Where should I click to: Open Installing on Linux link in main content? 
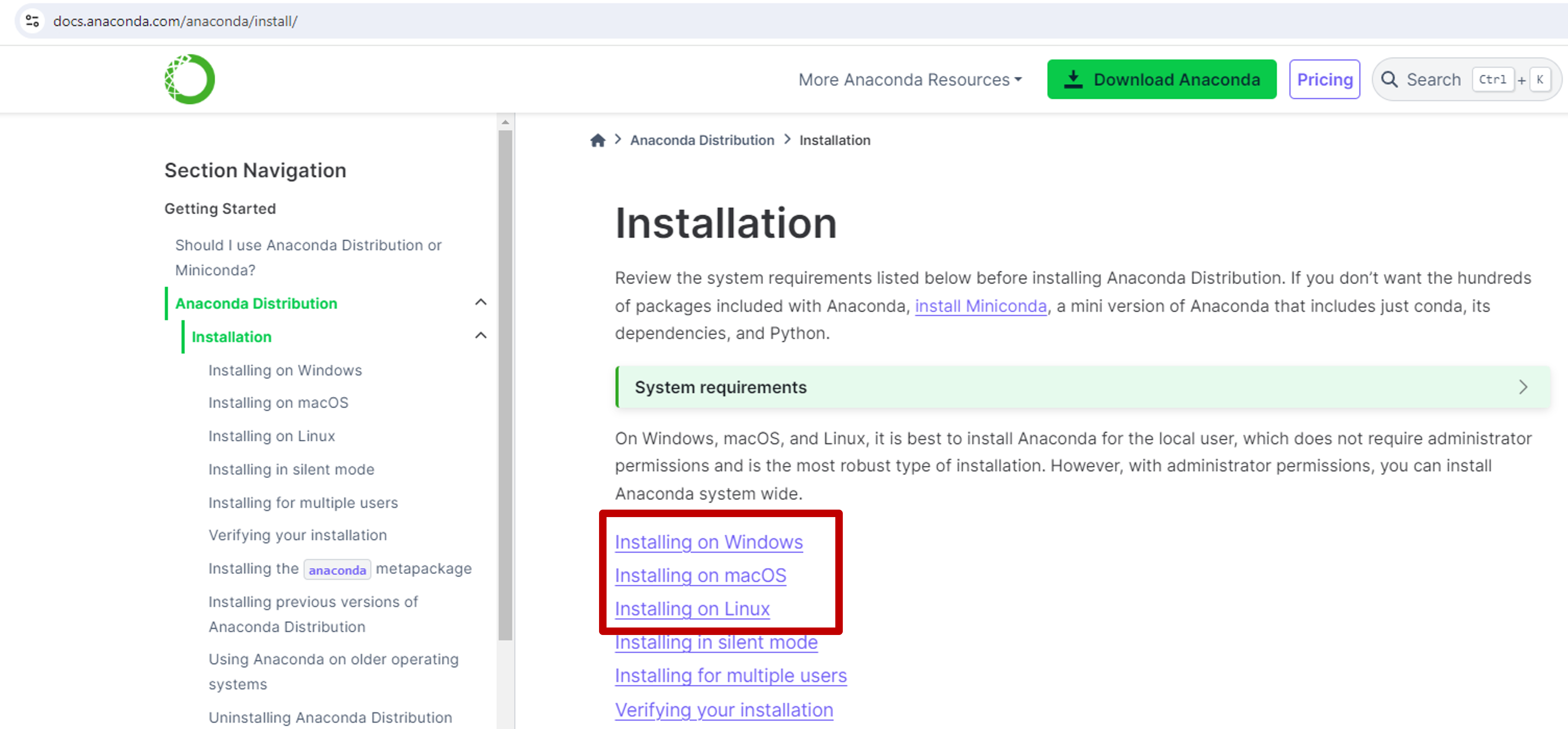pyautogui.click(x=692, y=609)
